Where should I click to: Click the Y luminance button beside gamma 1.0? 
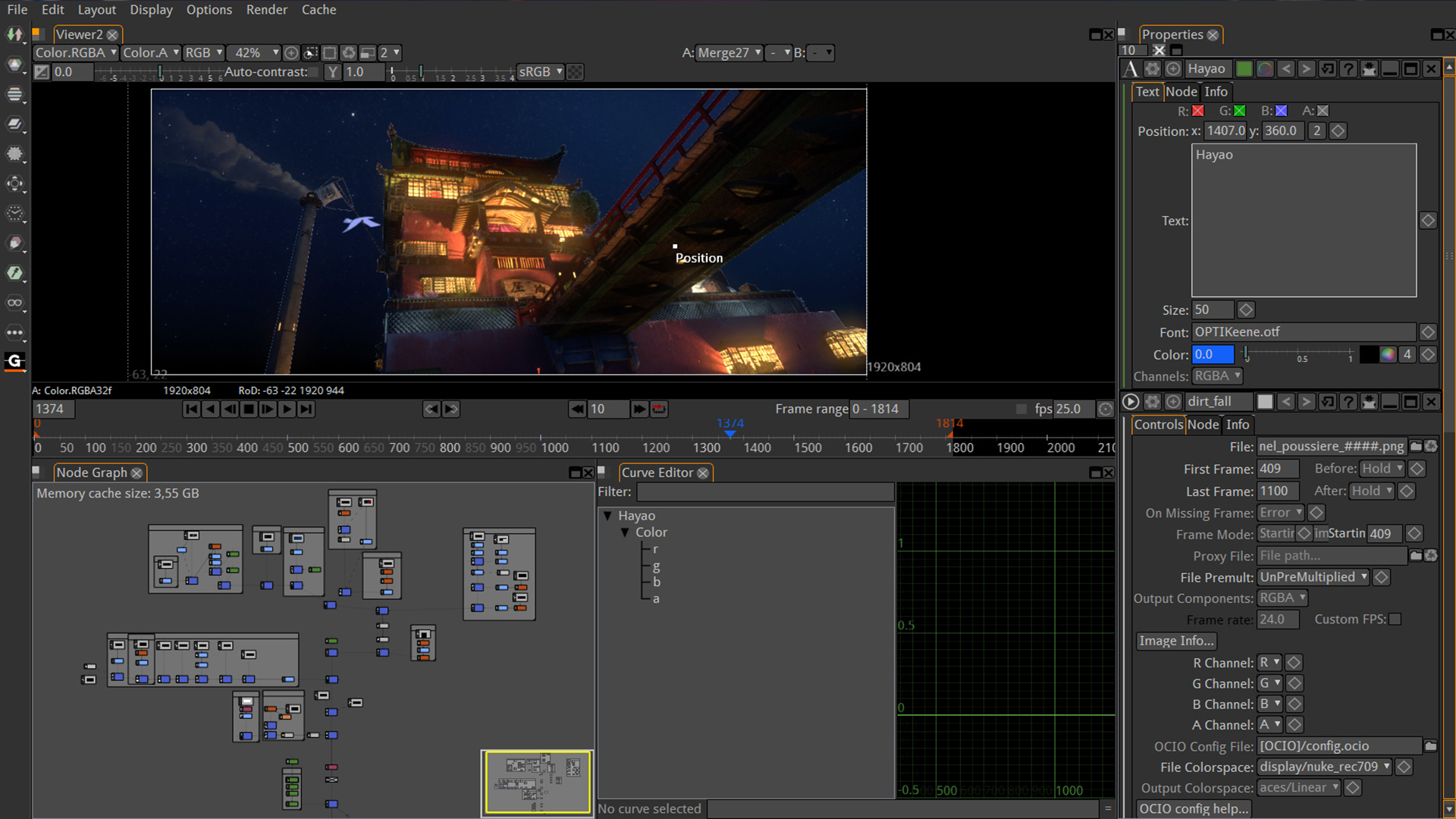333,72
